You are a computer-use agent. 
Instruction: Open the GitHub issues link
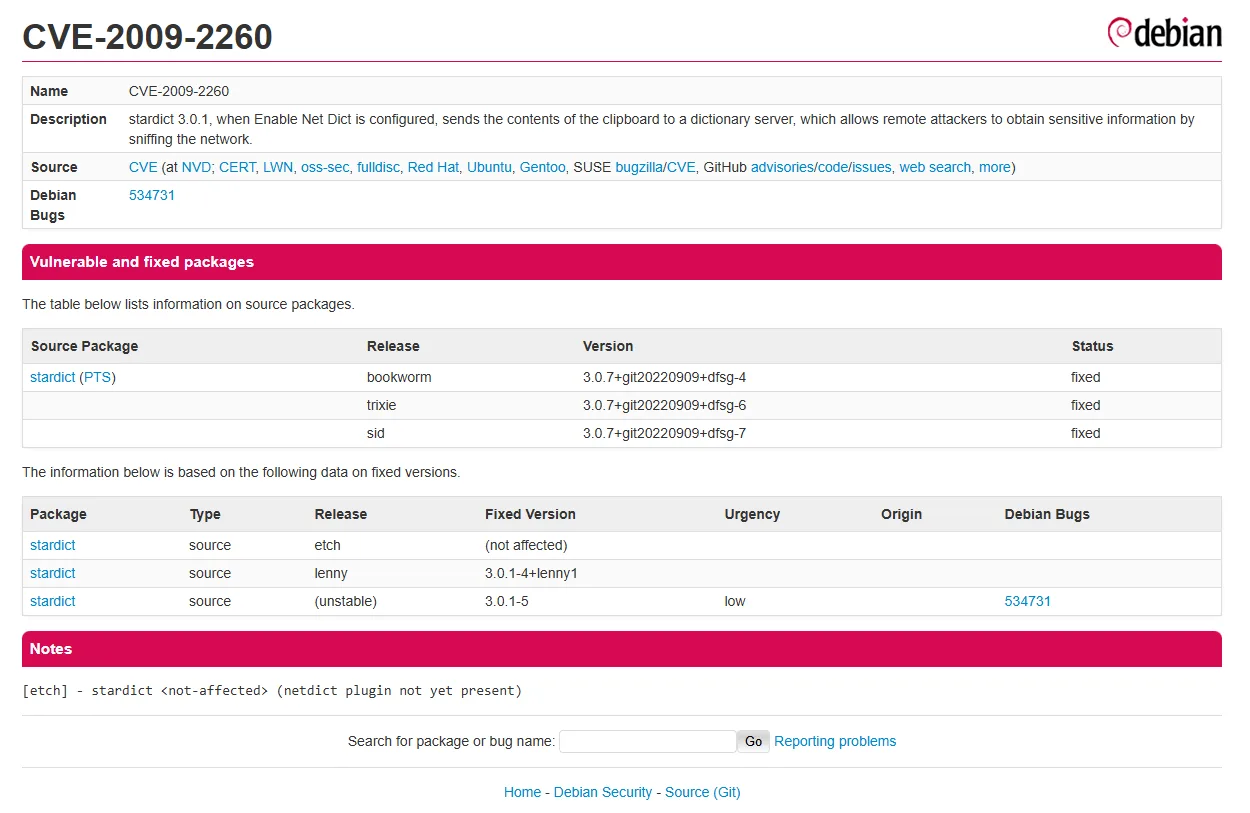871,167
